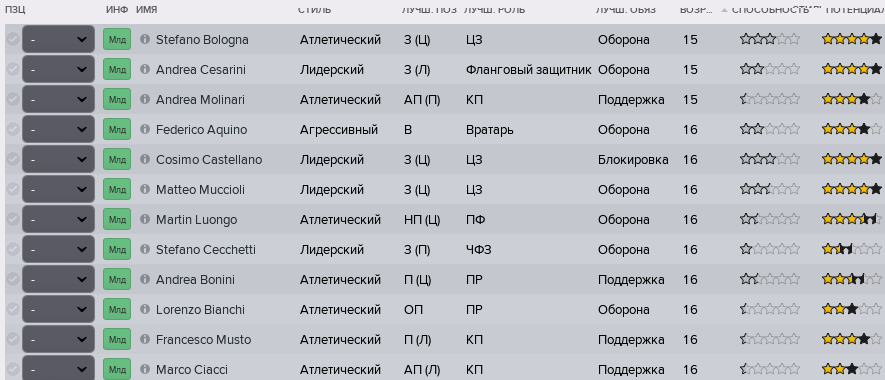Toggle the selection circle for Matteo Muccioli
The image size is (885, 380).
pyautogui.click(x=12, y=189)
